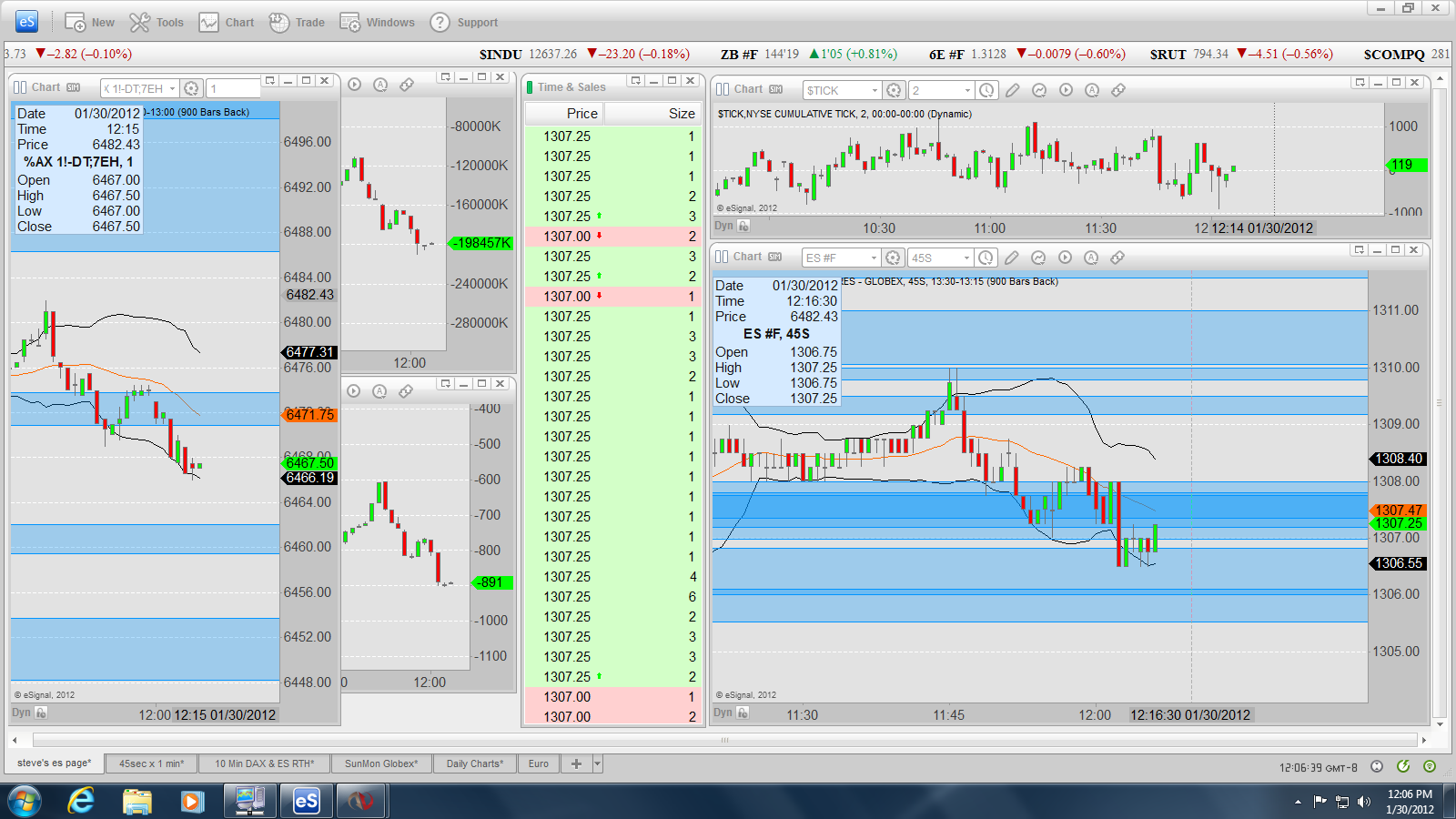This screenshot has width=1456, height=819.
Task: Toggle Dyn lock on $TICK chart footer
Action: pyautogui.click(x=743, y=226)
